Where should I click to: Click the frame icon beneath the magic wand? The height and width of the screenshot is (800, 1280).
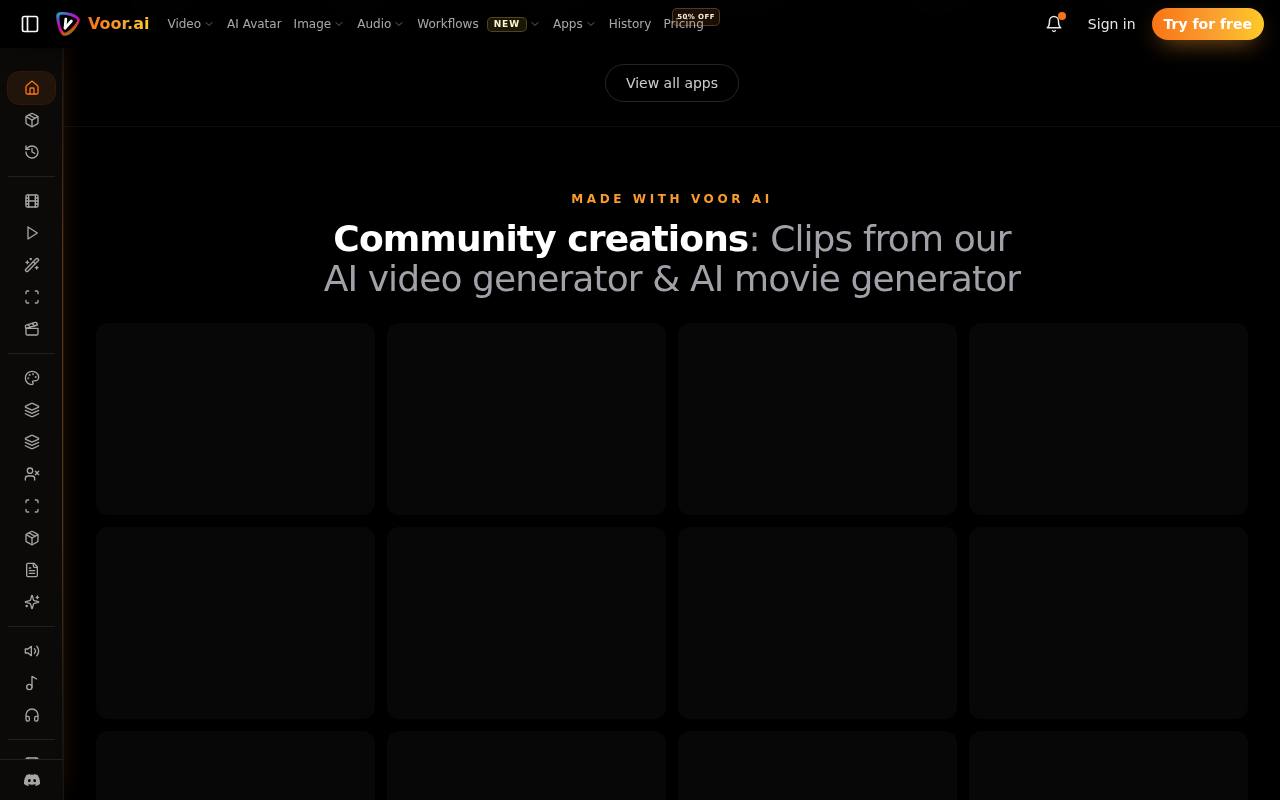[x=32, y=297]
